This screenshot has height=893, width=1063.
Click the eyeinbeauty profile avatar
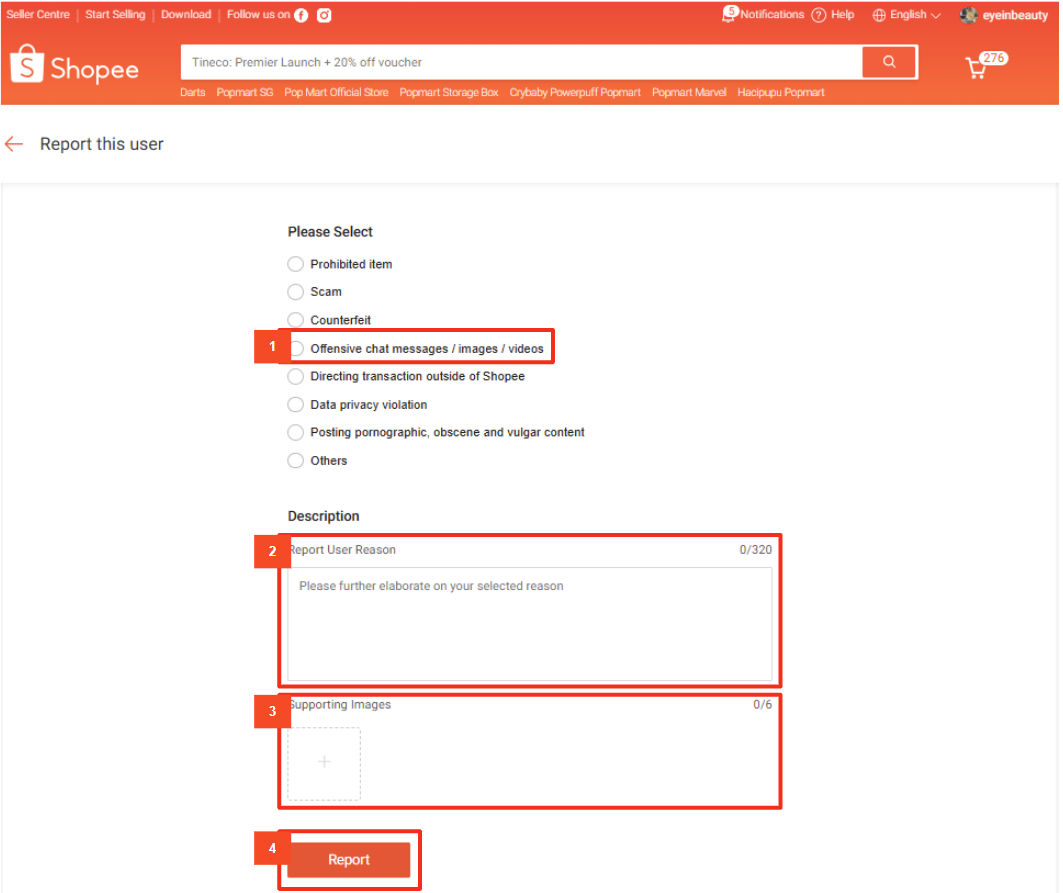(x=968, y=14)
